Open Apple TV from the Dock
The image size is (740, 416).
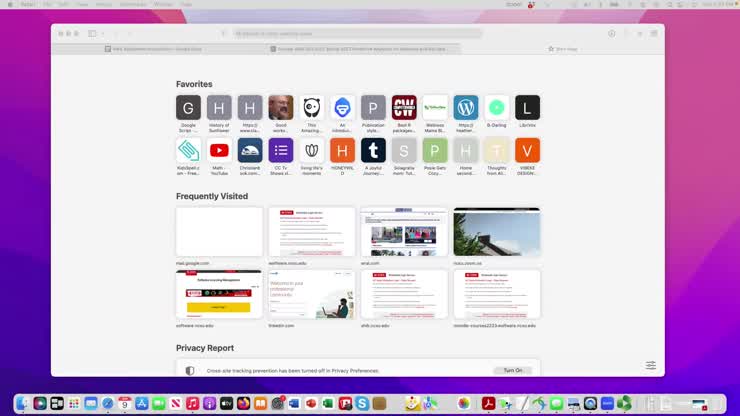[x=227, y=403]
